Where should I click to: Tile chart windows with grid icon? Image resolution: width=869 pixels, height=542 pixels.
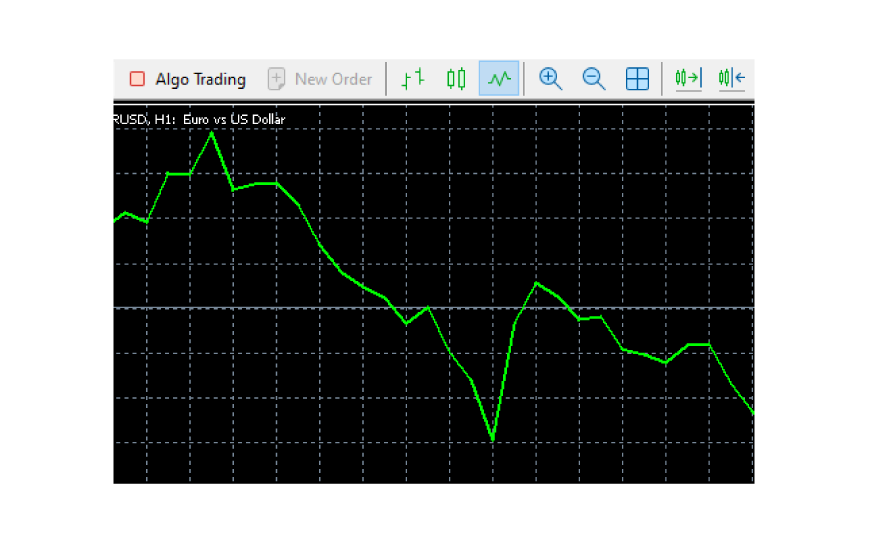pos(637,79)
